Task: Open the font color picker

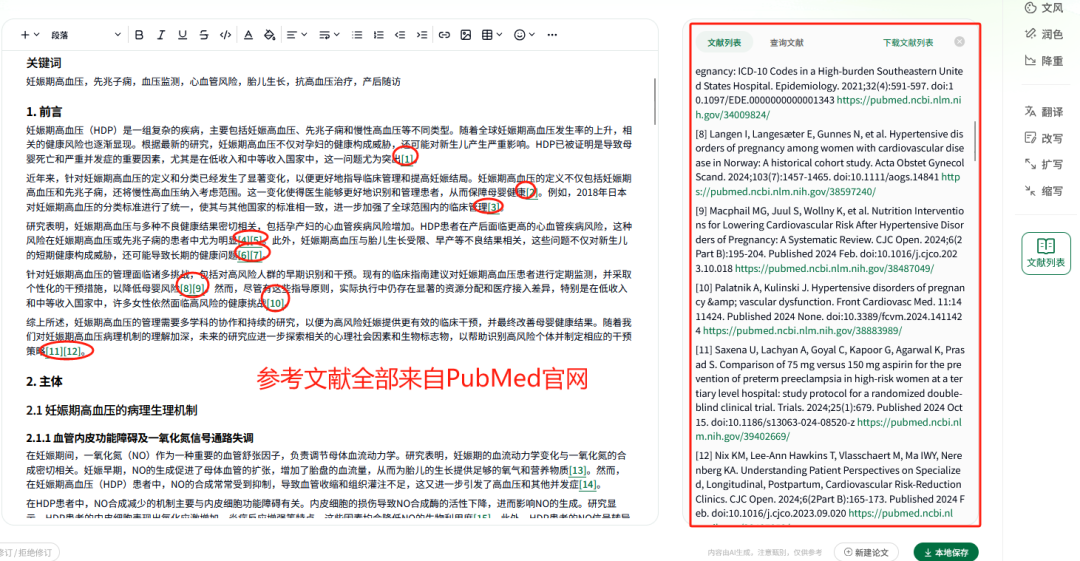Action: [248, 34]
